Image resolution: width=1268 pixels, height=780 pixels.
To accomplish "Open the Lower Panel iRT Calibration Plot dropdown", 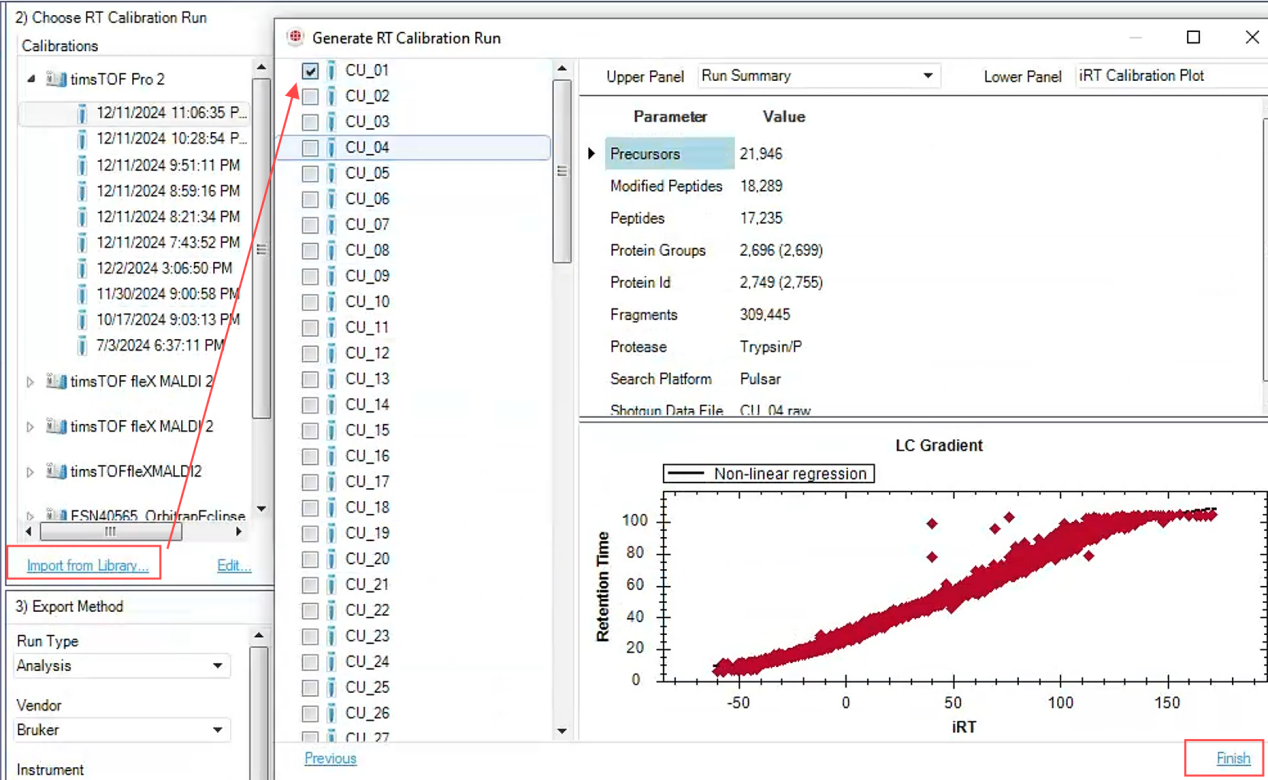I will click(x=1171, y=76).
